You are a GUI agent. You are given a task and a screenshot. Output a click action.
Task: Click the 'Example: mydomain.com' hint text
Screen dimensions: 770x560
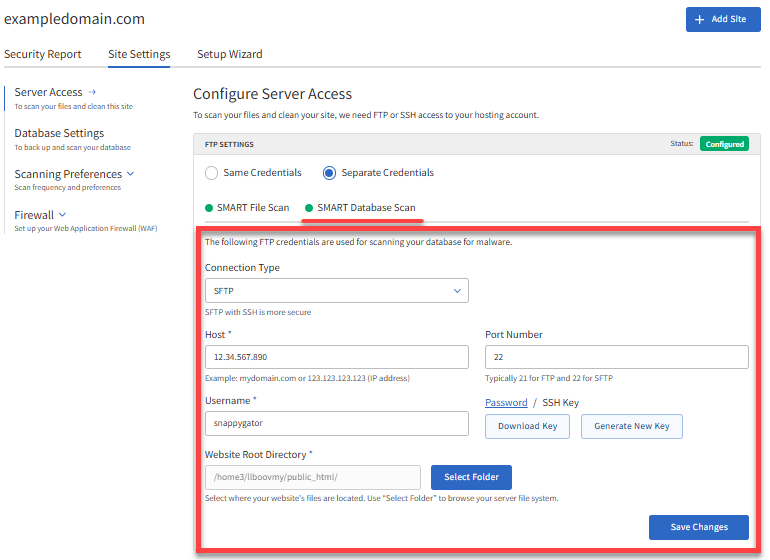307,378
